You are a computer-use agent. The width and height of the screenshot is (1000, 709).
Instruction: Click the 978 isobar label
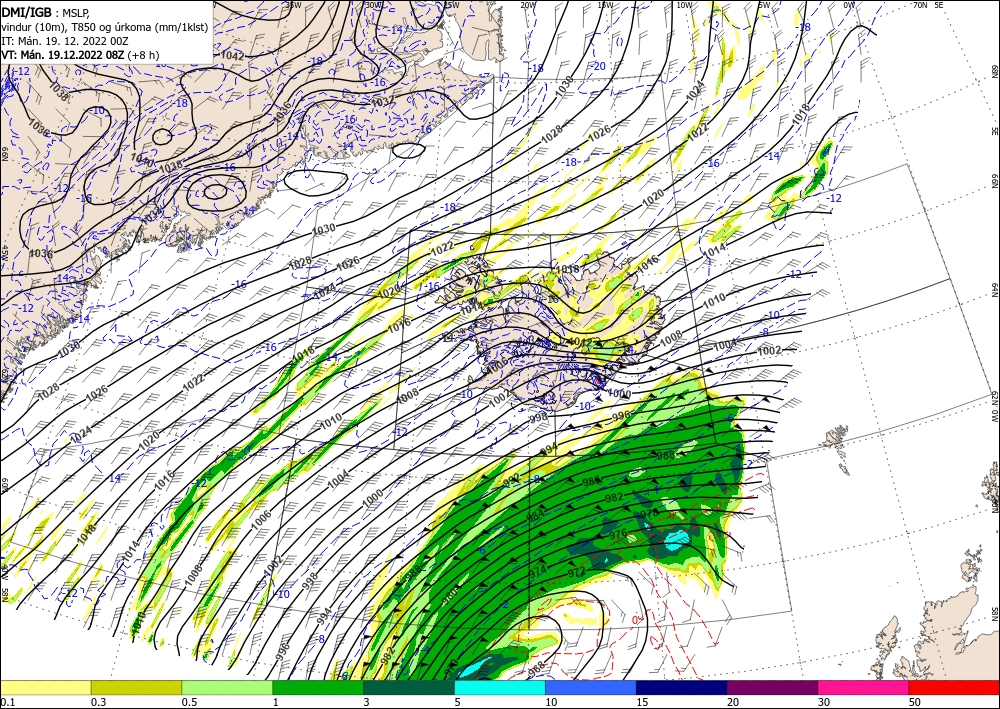coord(649,513)
